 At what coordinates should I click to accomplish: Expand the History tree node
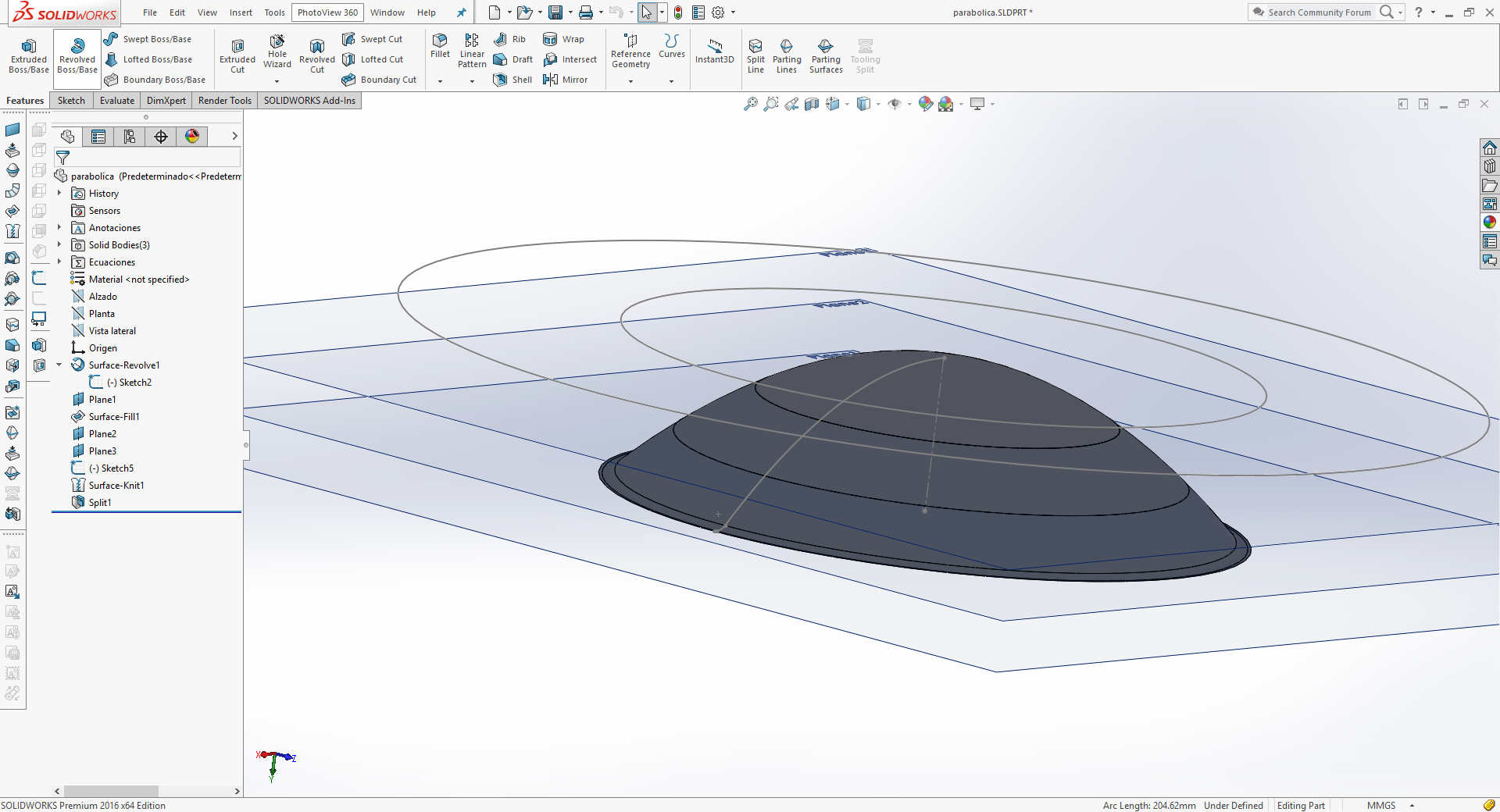59,193
